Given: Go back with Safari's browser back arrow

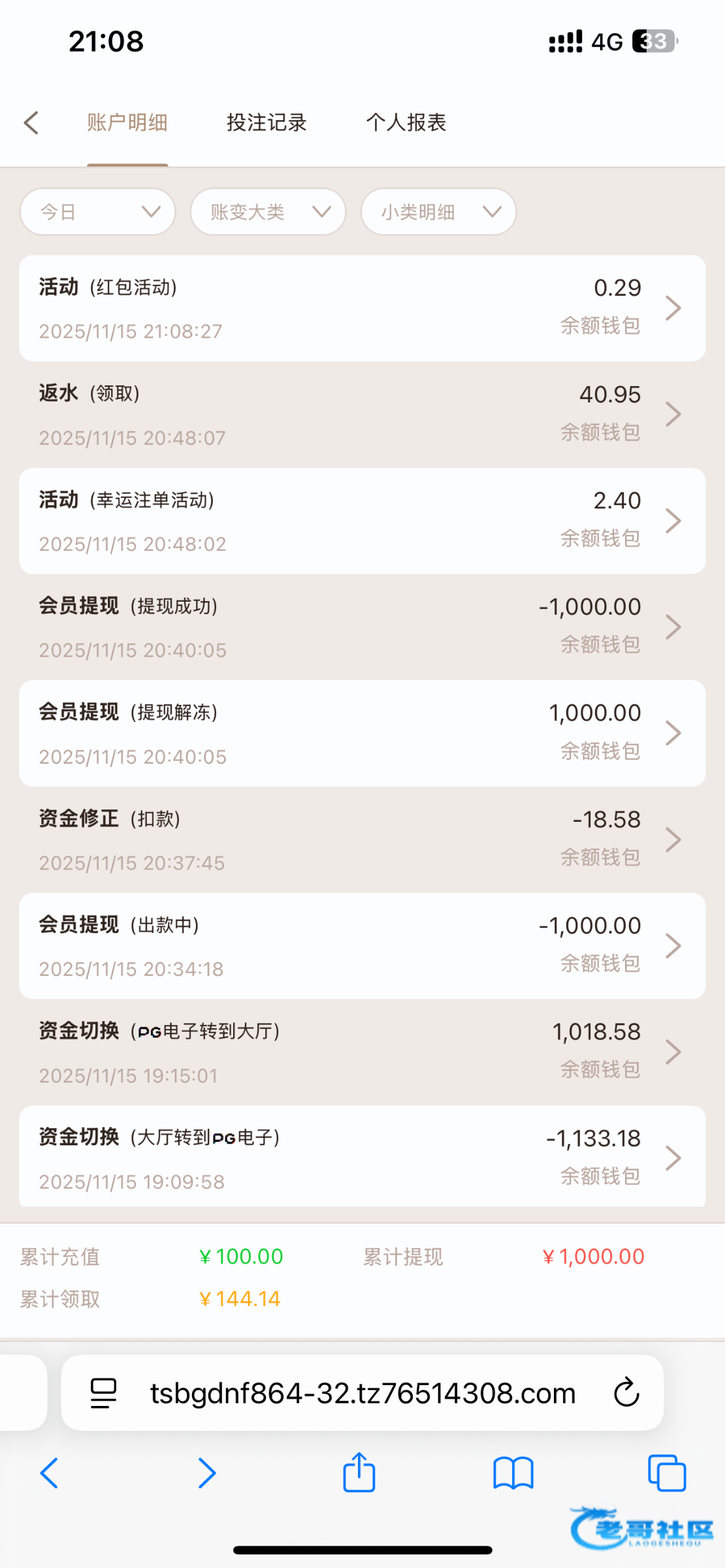Looking at the screenshot, I should tap(50, 1473).
